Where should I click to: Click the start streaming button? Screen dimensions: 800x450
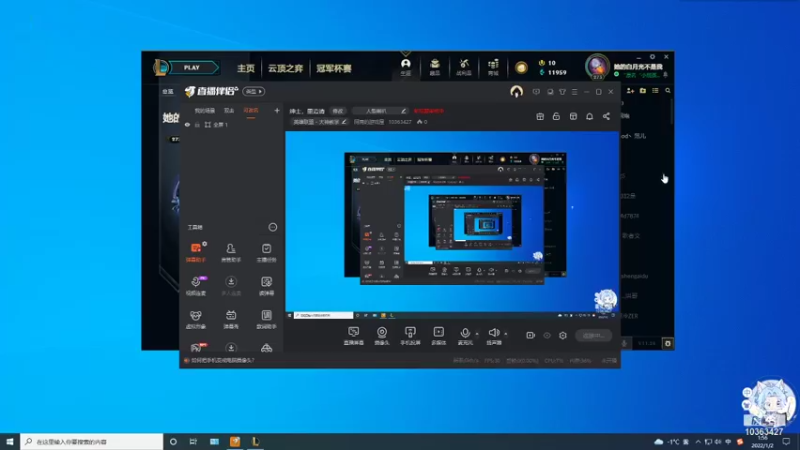pyautogui.click(x=593, y=335)
